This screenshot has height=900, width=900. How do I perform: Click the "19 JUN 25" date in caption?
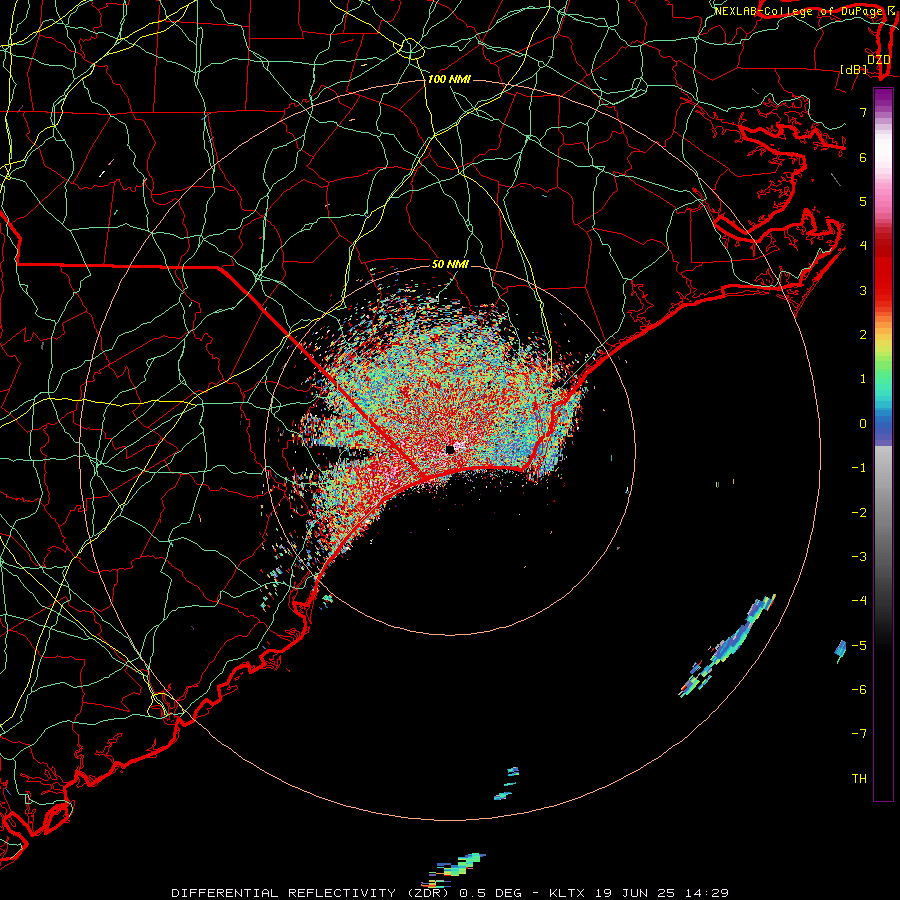(634, 893)
